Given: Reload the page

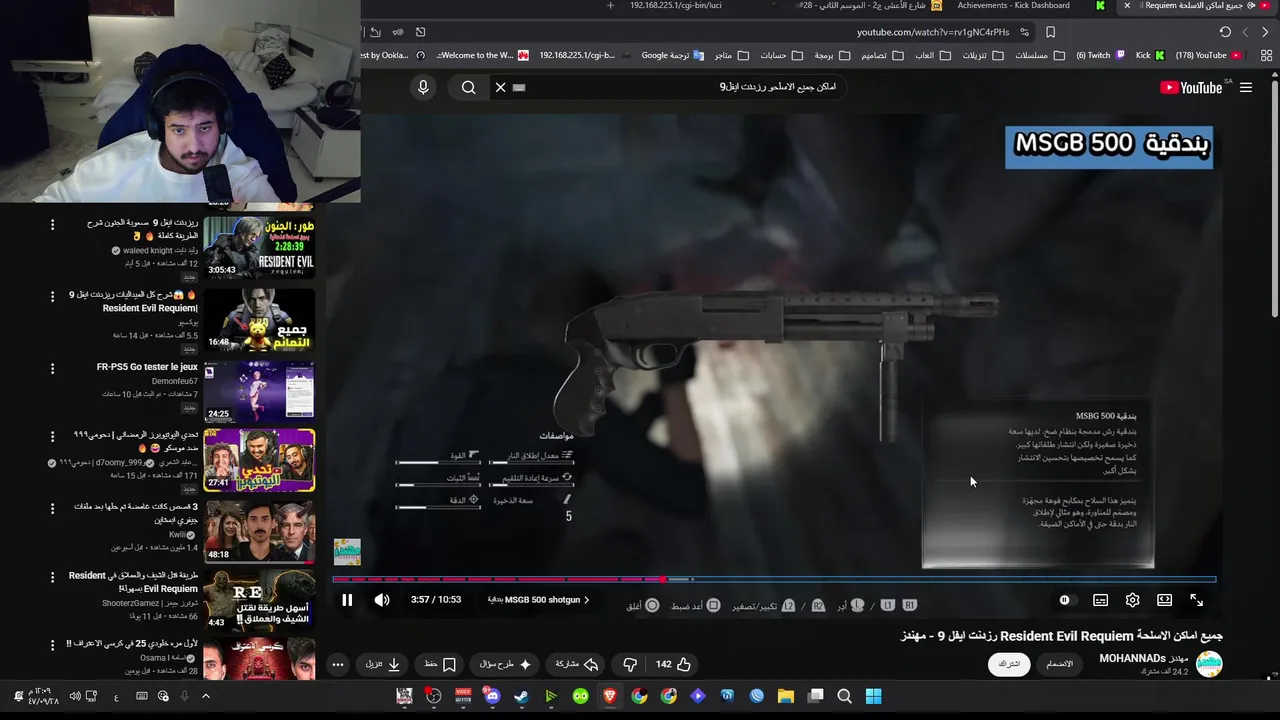Looking at the screenshot, I should point(1225,32).
